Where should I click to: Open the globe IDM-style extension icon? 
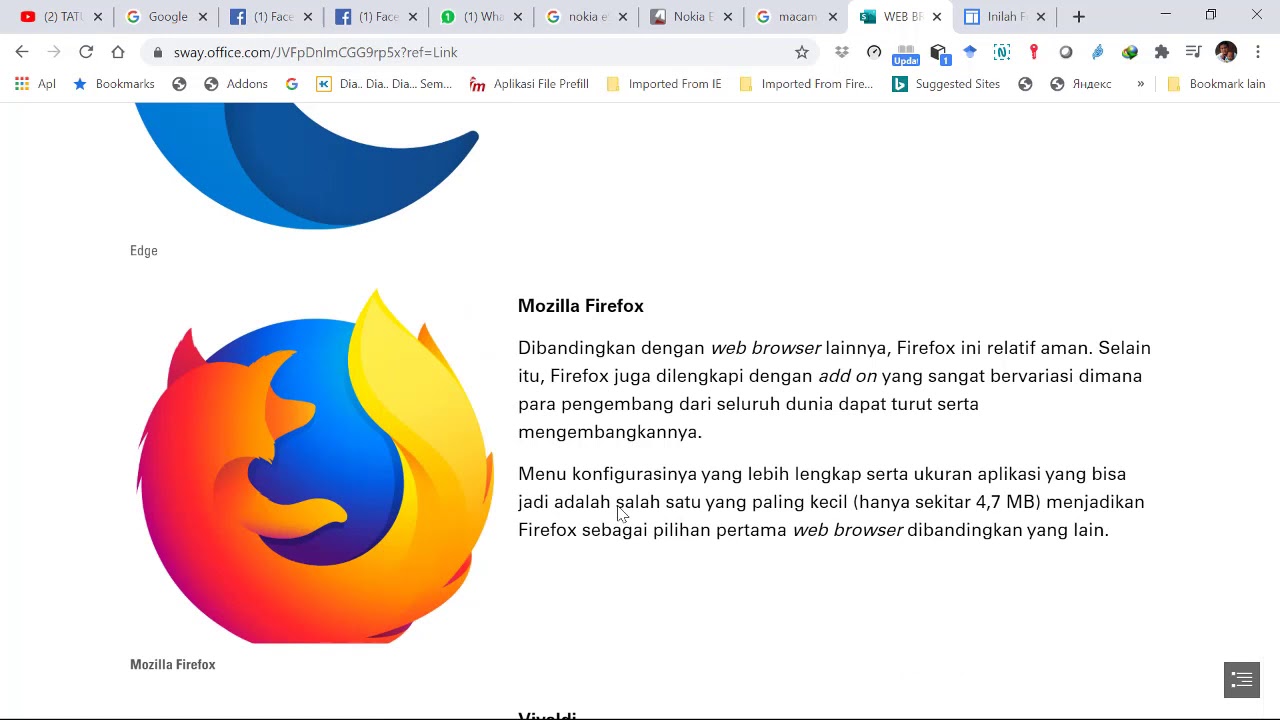pos(1130,52)
